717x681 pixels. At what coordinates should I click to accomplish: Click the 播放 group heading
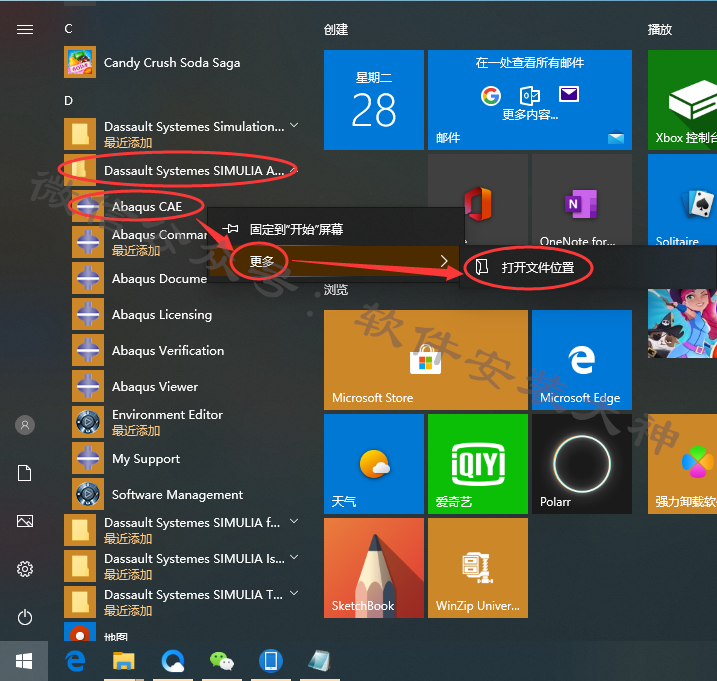(660, 30)
